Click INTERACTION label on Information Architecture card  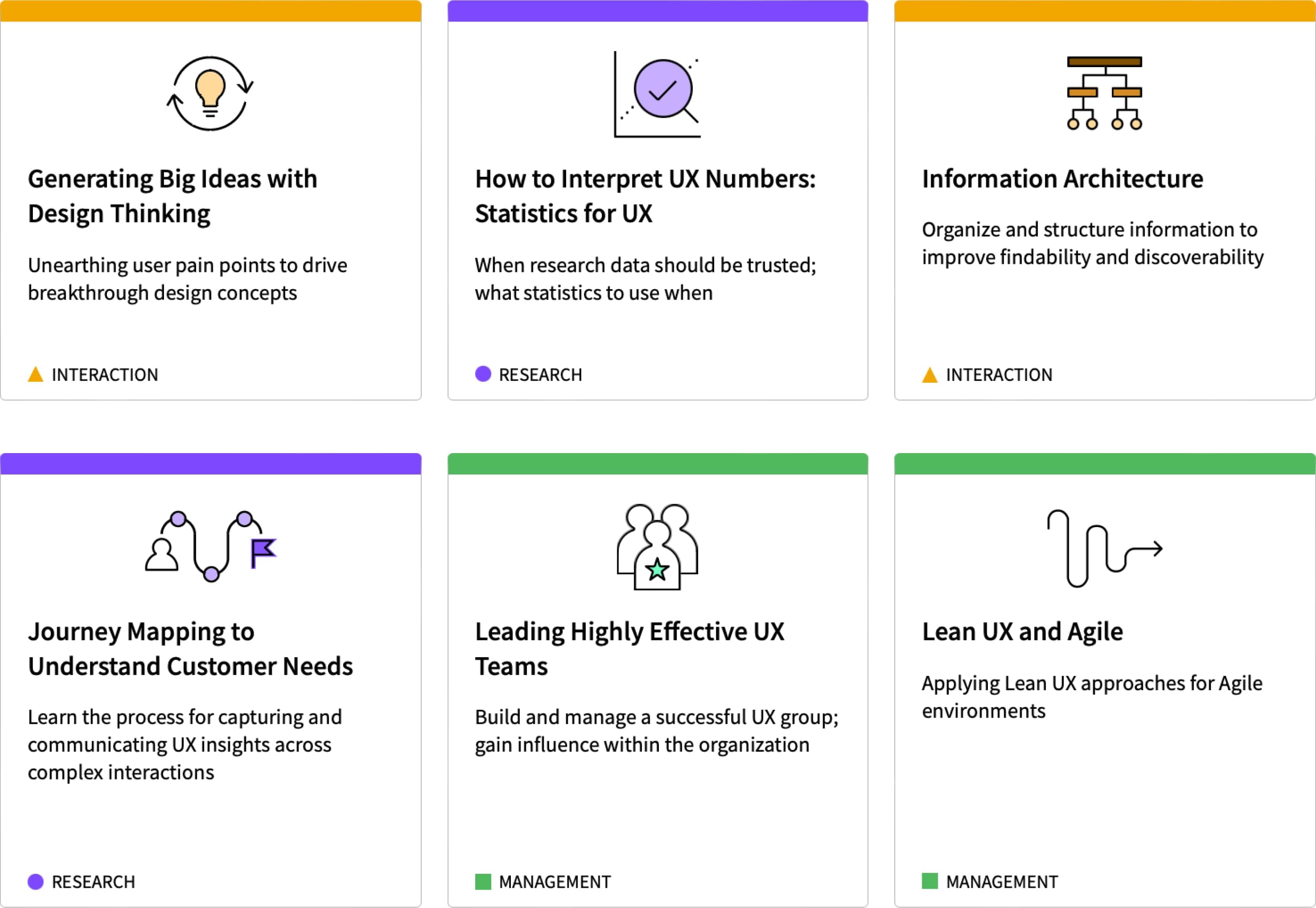pos(999,375)
